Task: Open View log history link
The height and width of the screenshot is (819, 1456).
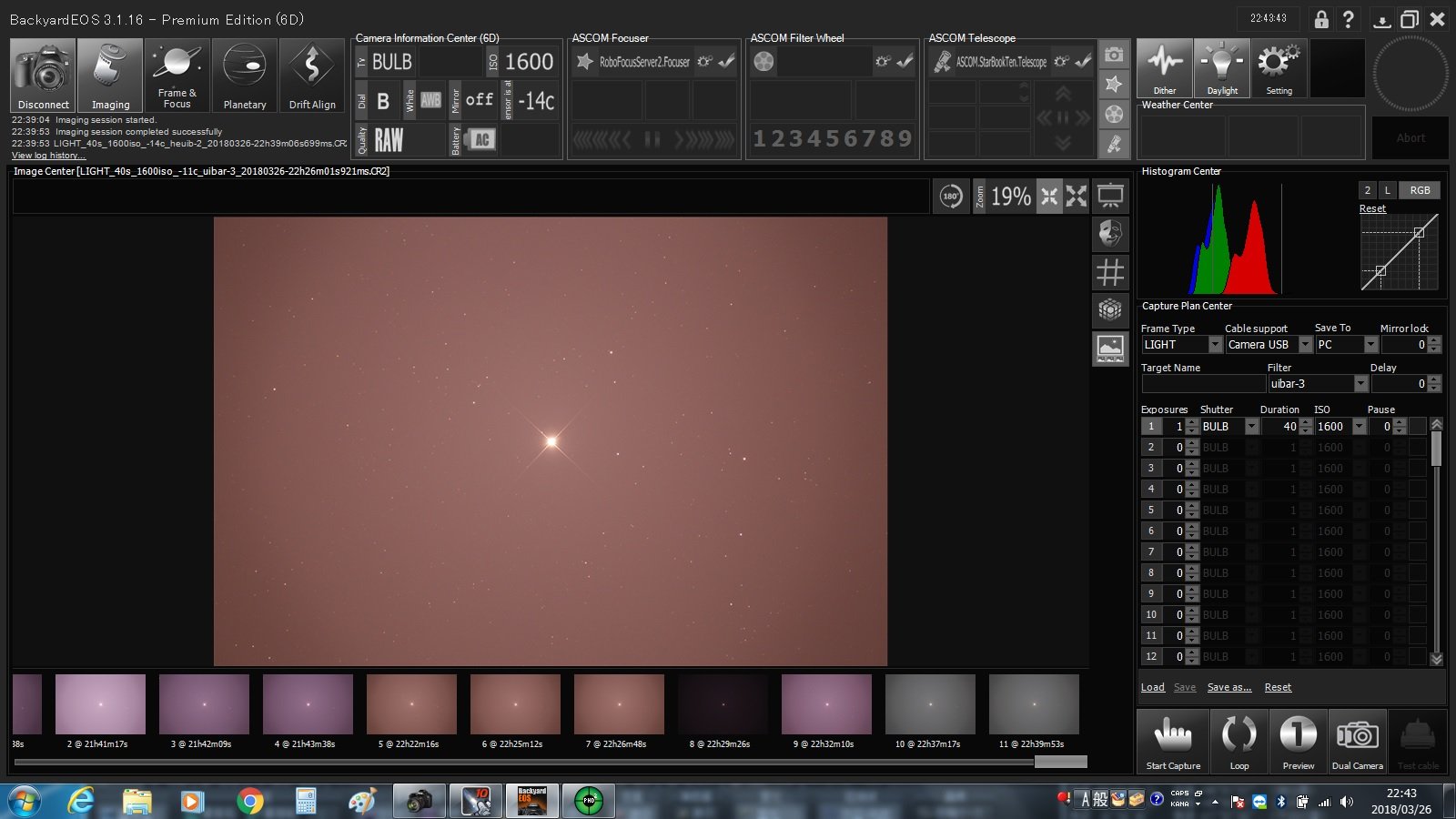Action: 48,156
